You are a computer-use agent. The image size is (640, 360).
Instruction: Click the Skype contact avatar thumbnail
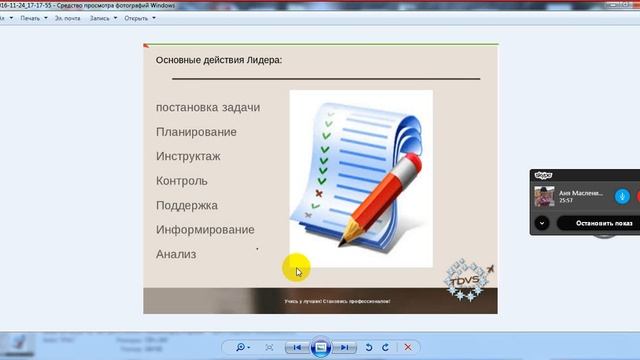click(544, 196)
